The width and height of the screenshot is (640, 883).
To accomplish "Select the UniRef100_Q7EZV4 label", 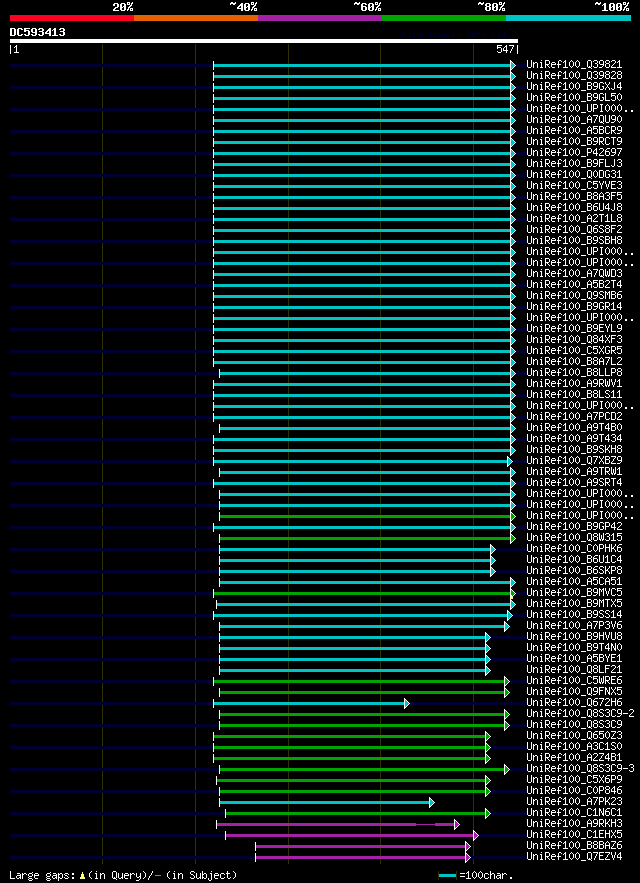I will pos(574,857).
